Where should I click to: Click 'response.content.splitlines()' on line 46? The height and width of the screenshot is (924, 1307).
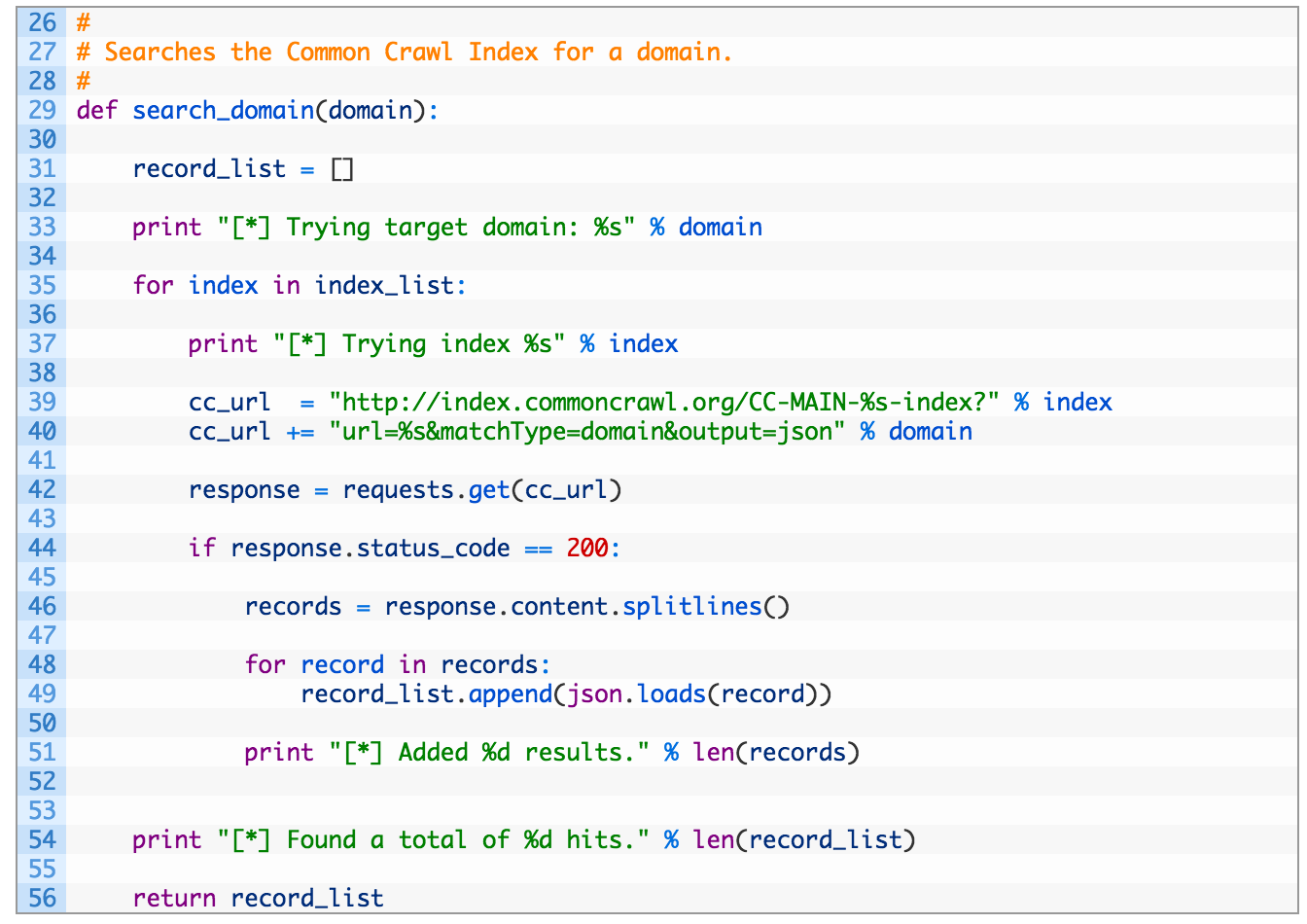coord(587,606)
